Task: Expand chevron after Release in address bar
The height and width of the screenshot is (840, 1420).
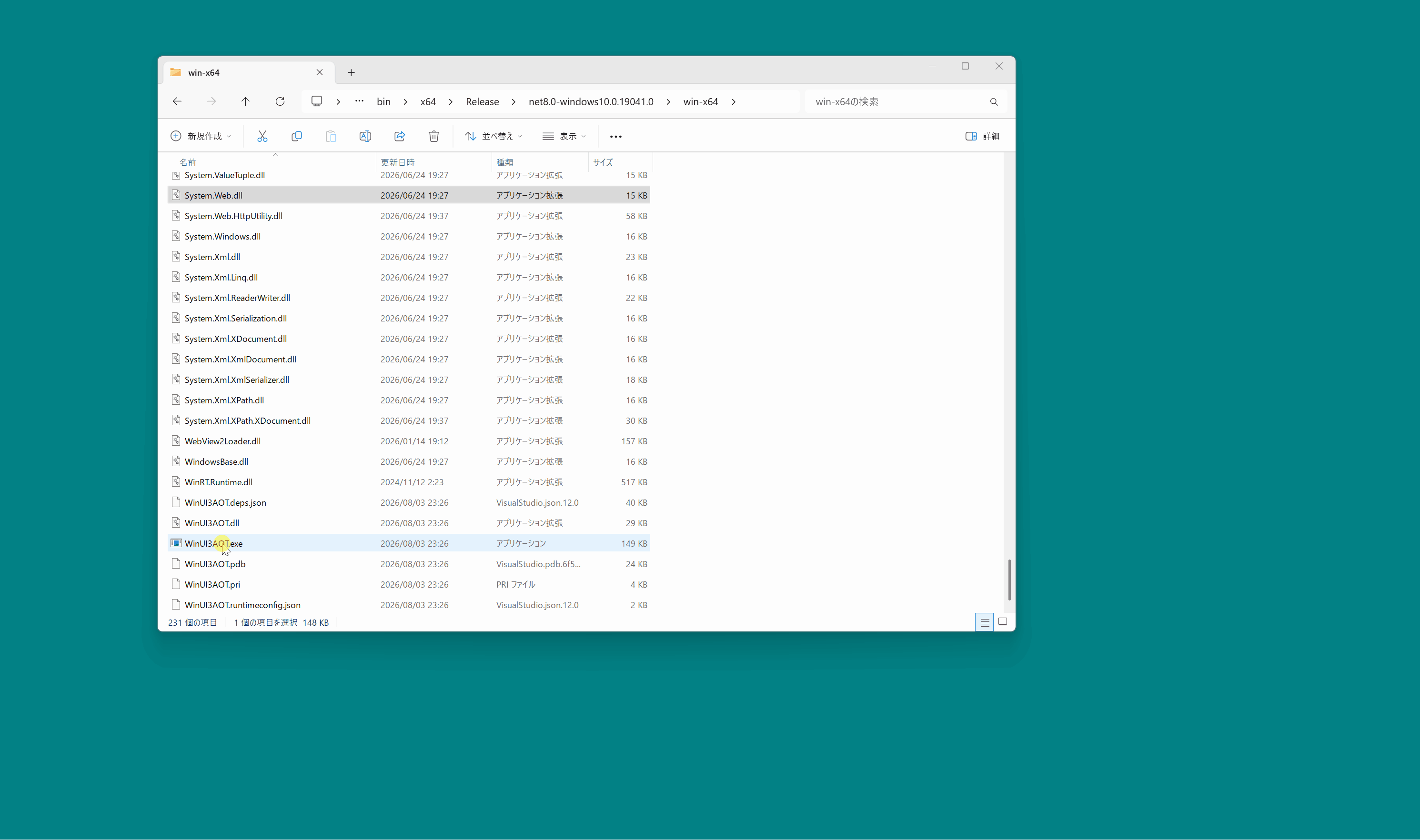Action: [x=514, y=102]
